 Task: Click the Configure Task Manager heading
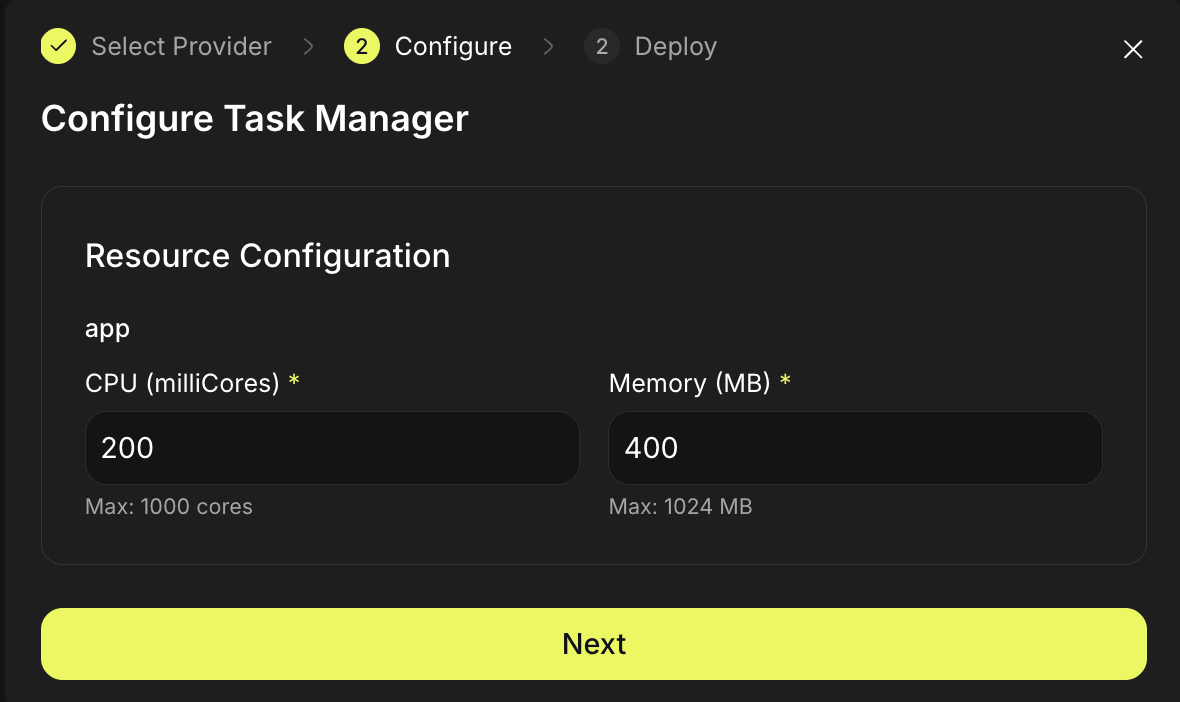254,119
